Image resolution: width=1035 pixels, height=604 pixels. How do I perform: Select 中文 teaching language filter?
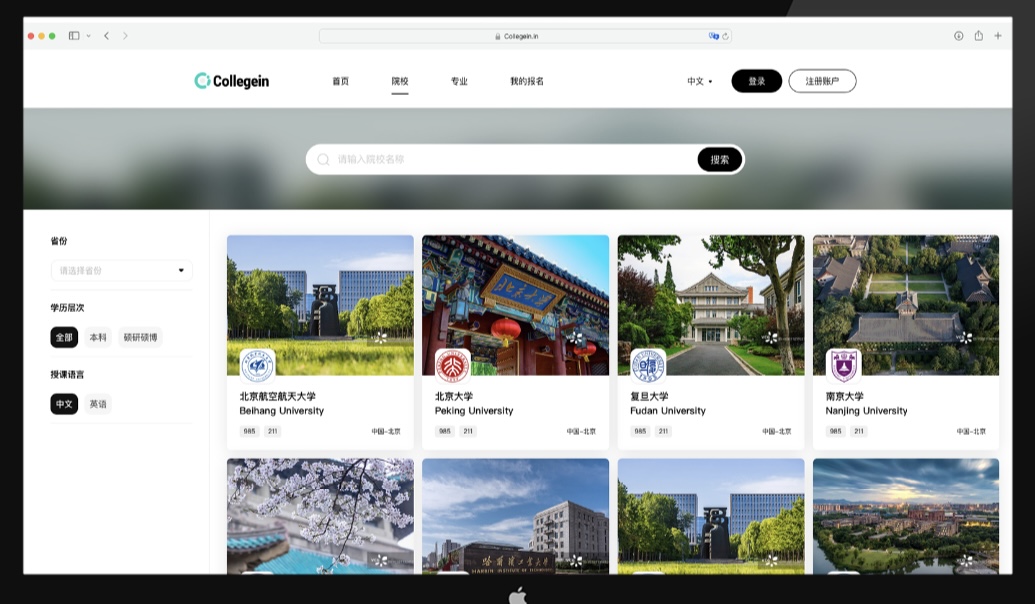pyautogui.click(x=64, y=404)
